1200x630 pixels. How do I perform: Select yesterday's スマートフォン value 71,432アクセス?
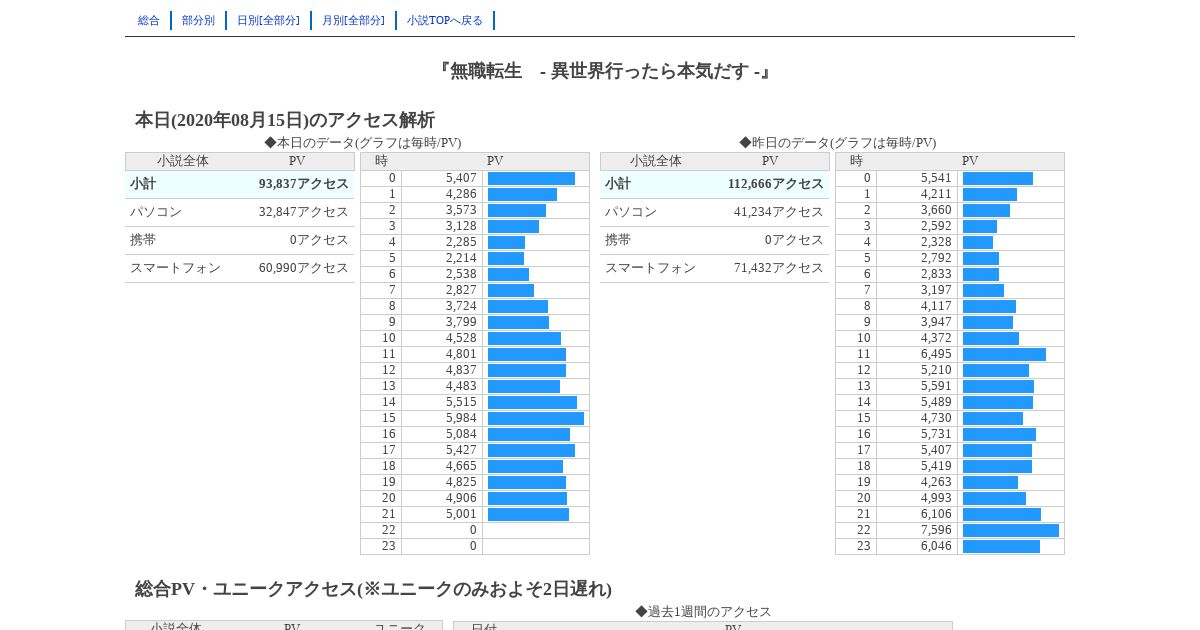pos(779,268)
